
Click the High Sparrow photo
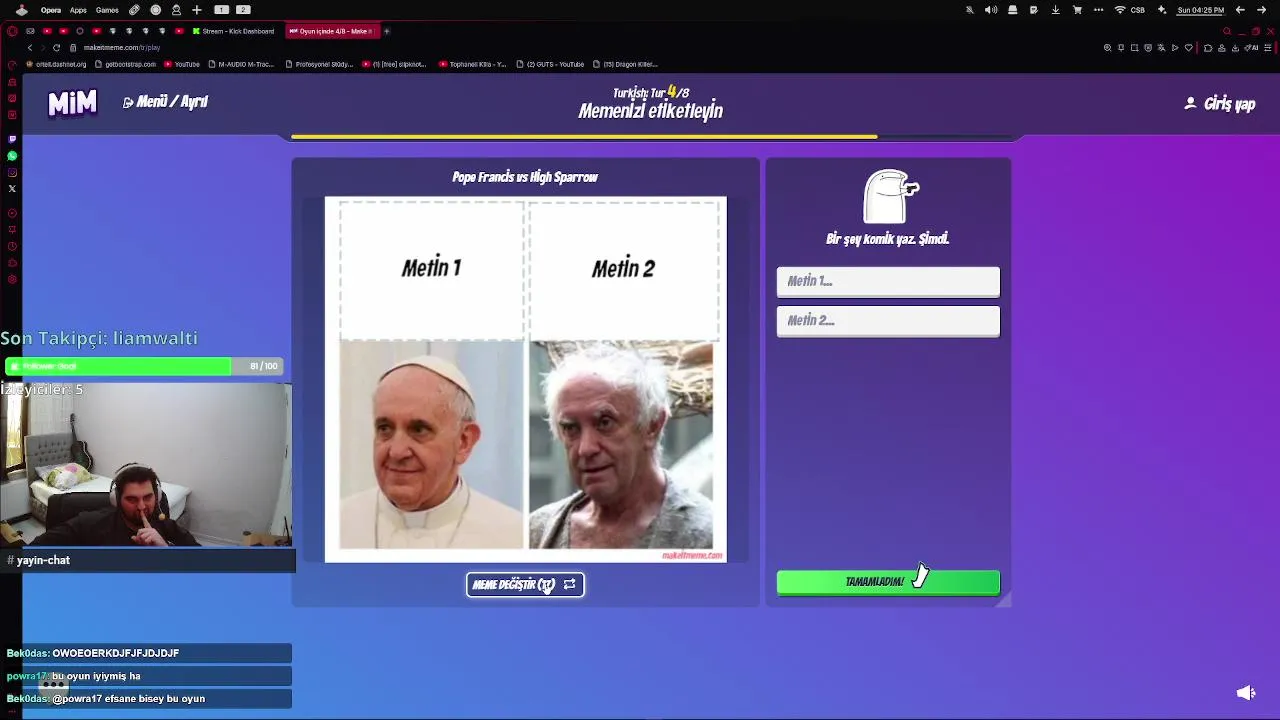[621, 445]
